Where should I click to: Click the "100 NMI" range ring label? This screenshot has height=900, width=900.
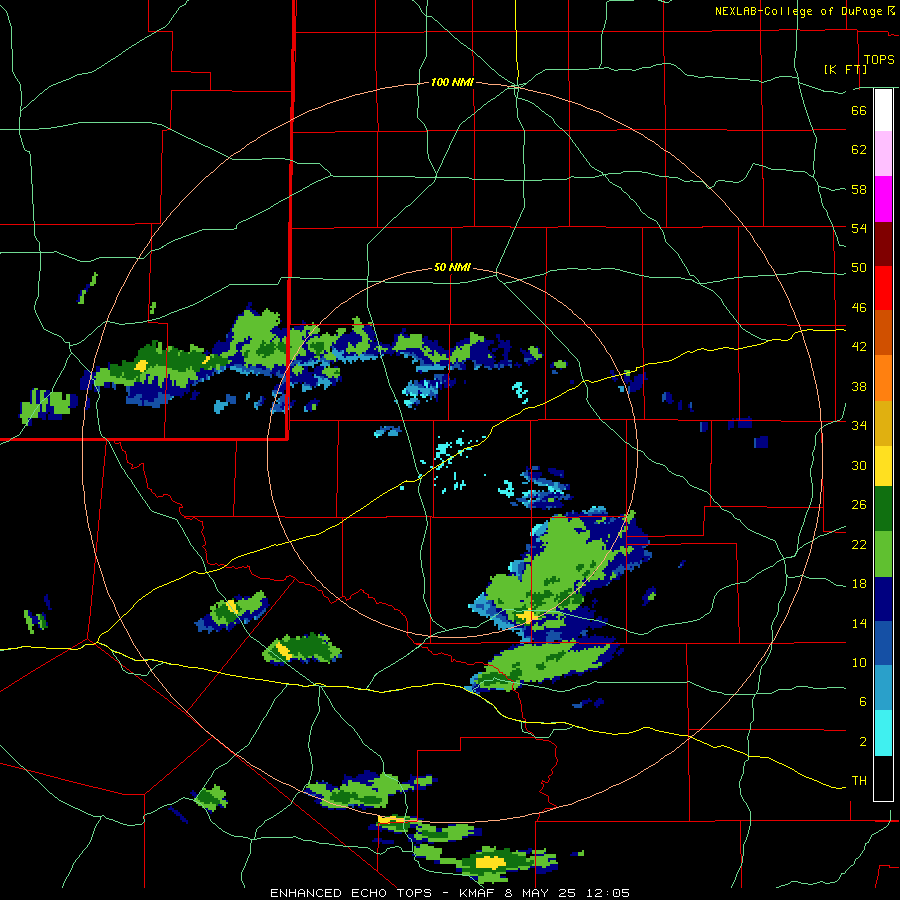[x=452, y=83]
